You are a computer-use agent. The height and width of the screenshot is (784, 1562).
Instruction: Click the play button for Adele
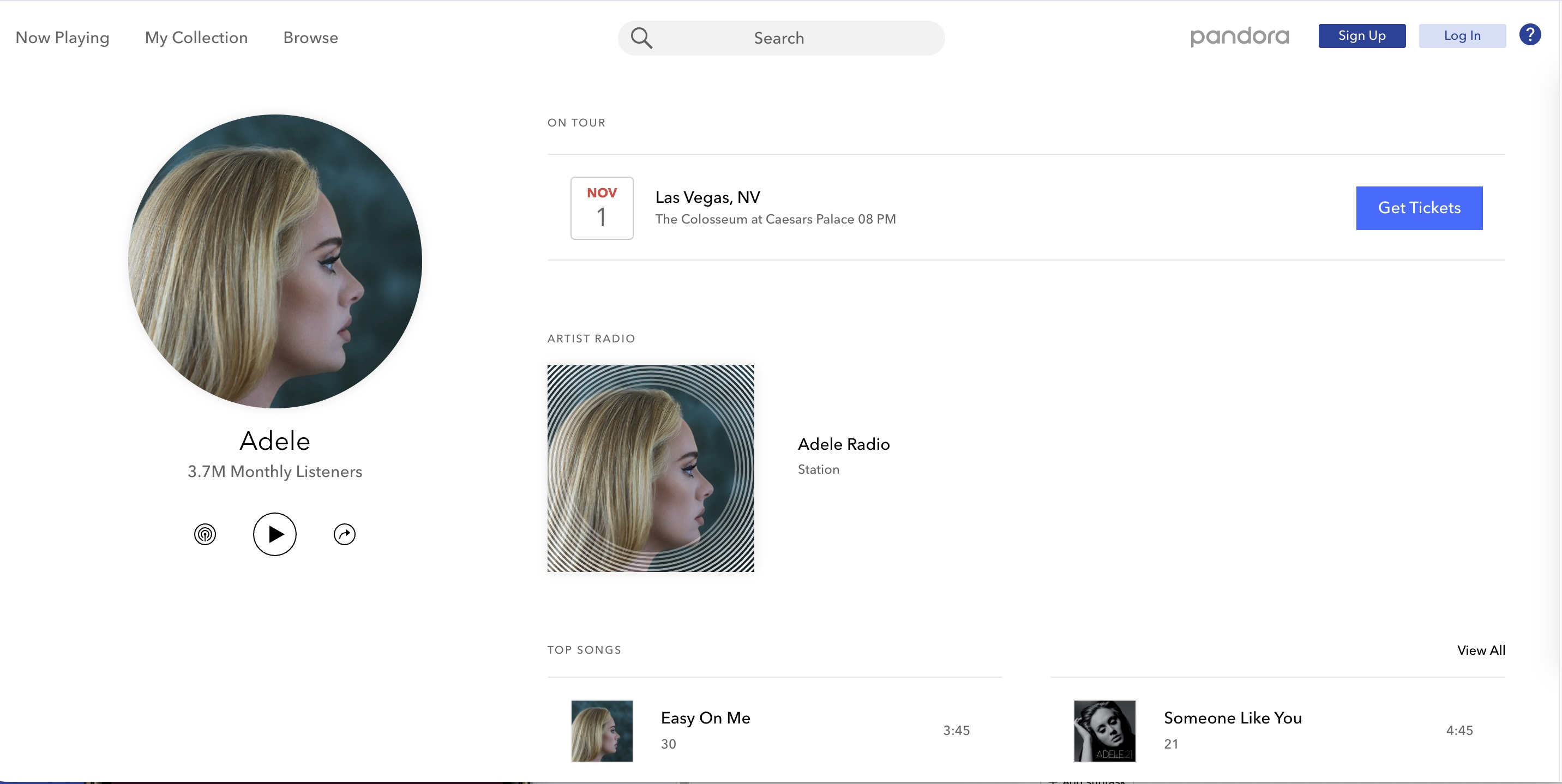pyautogui.click(x=274, y=534)
